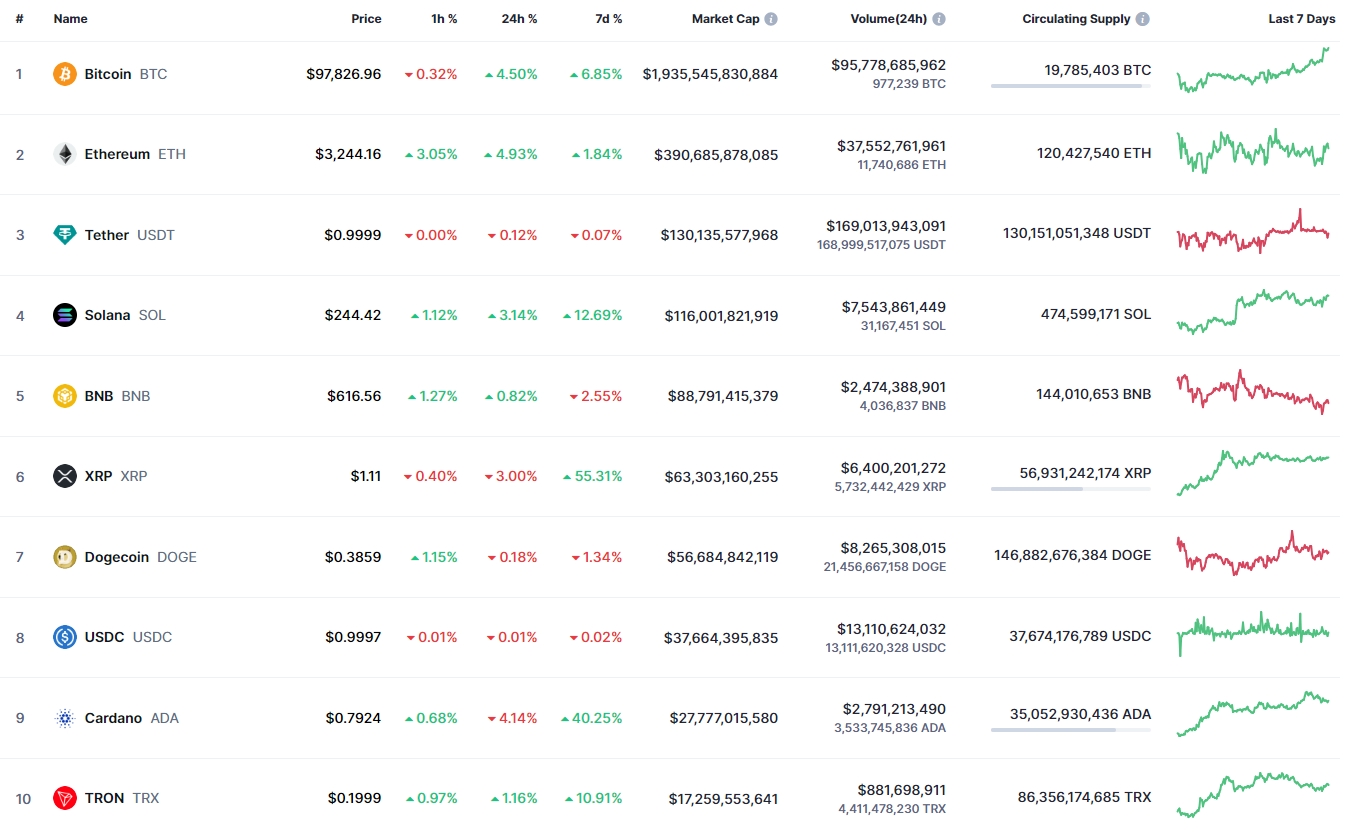Open Solana's 7-day price chart thumbnail
Screen dimensions: 1352x837
click(x=1253, y=312)
